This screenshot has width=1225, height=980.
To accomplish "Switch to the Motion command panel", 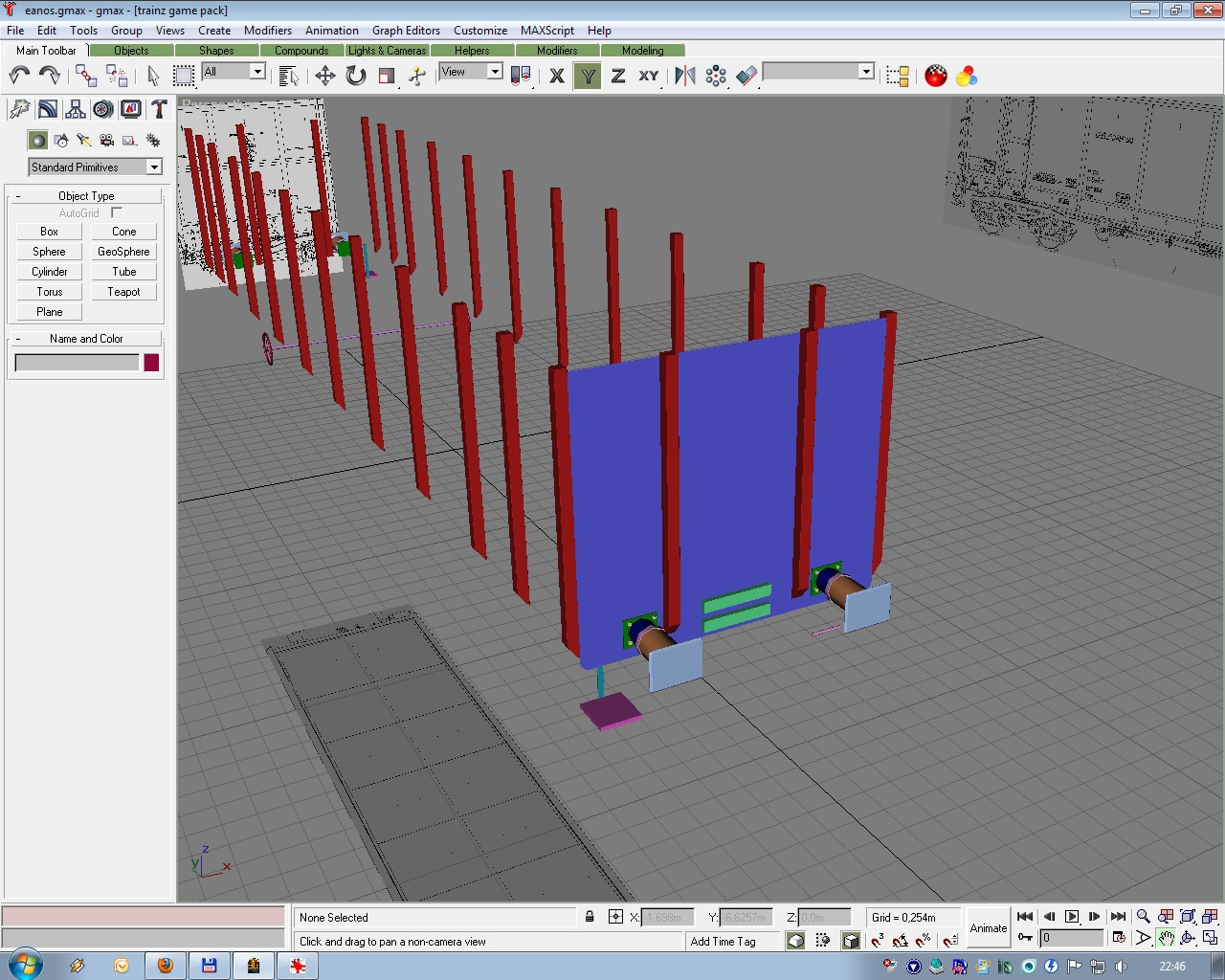I will (102, 109).
